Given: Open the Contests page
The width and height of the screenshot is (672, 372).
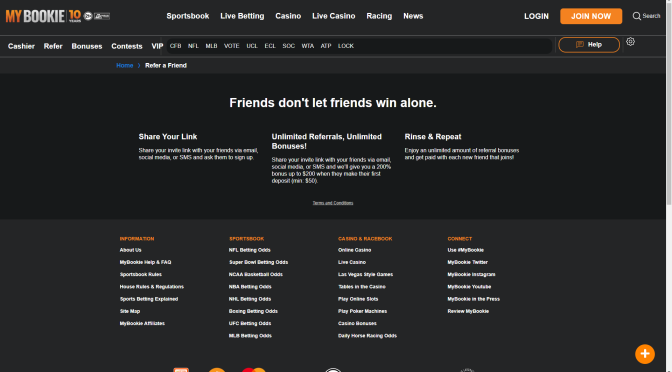Looking at the screenshot, I should [x=127, y=46].
